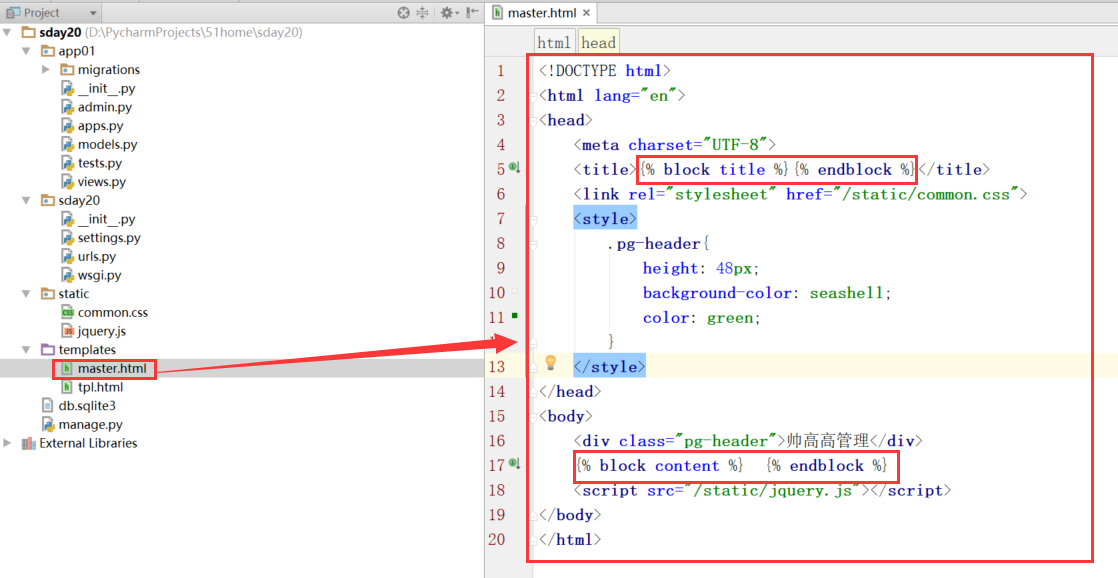Hide the Project tool window
The height and width of the screenshot is (578, 1118).
(x=471, y=13)
